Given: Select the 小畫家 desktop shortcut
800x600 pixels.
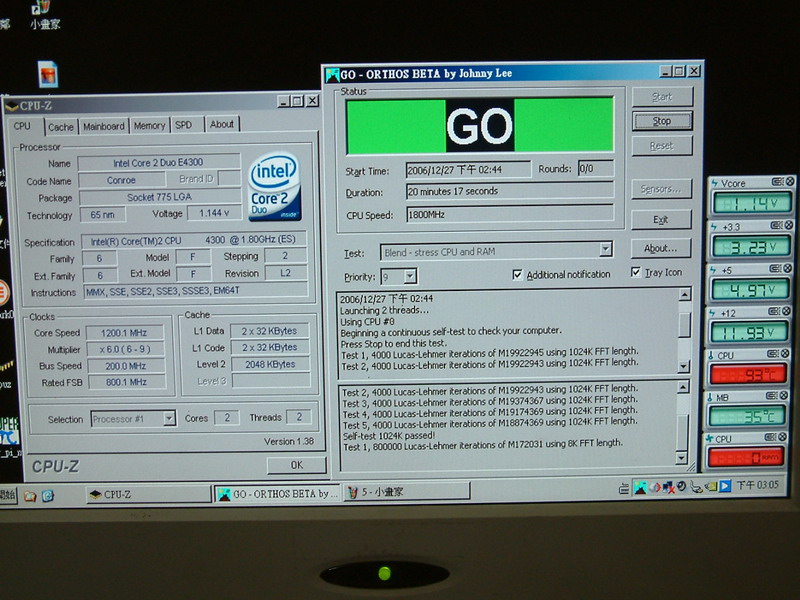Looking at the screenshot, I should (44, 15).
